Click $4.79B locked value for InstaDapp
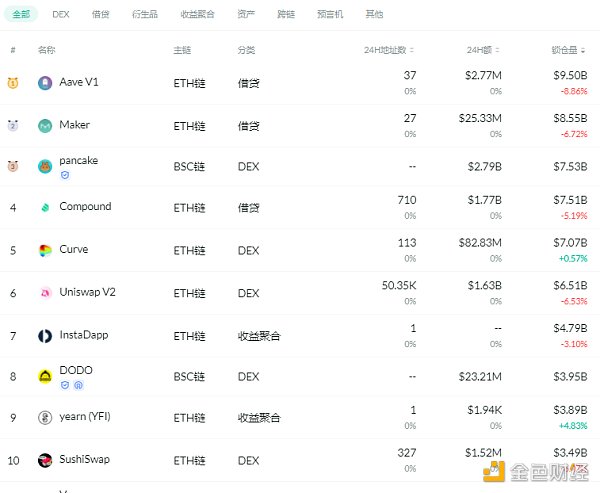 coord(570,328)
